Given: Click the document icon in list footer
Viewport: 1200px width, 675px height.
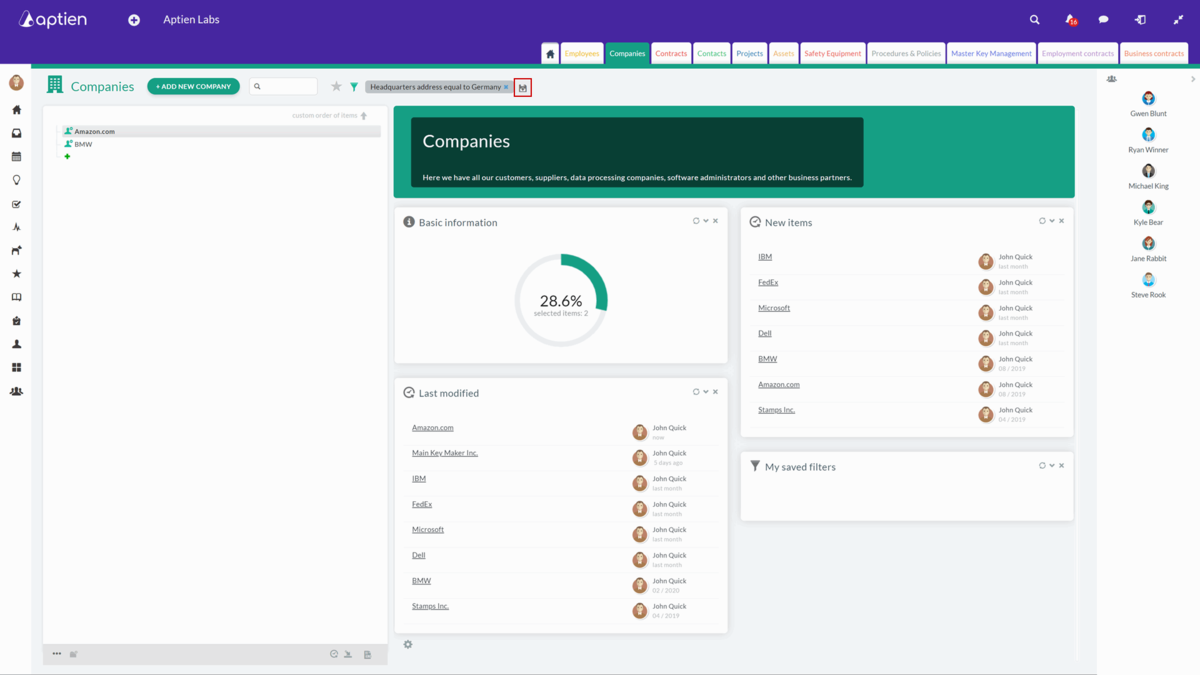Looking at the screenshot, I should (367, 654).
